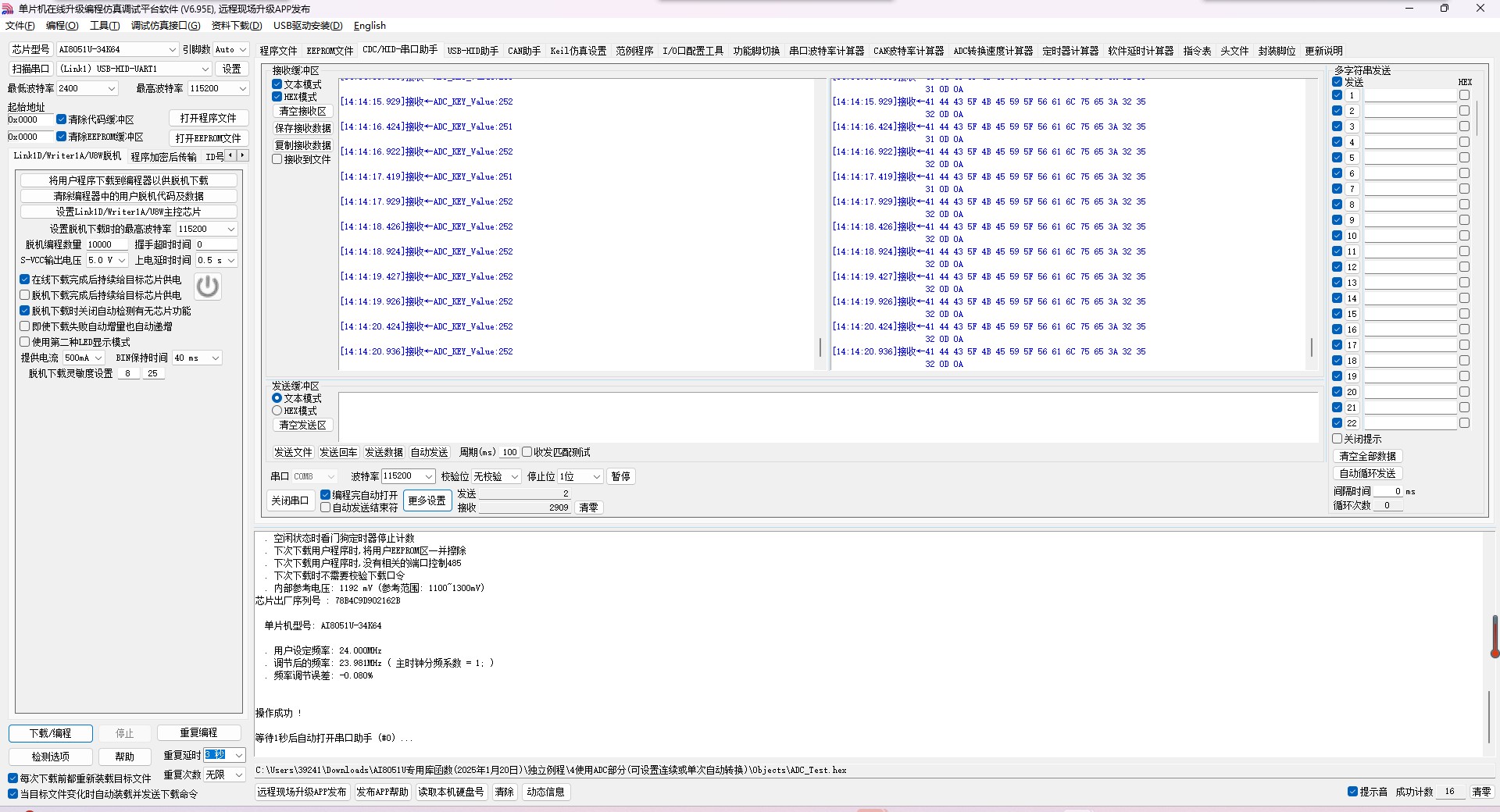Open the 停止位 1位 dropdown
The image size is (1500, 812).
pyautogui.click(x=597, y=476)
